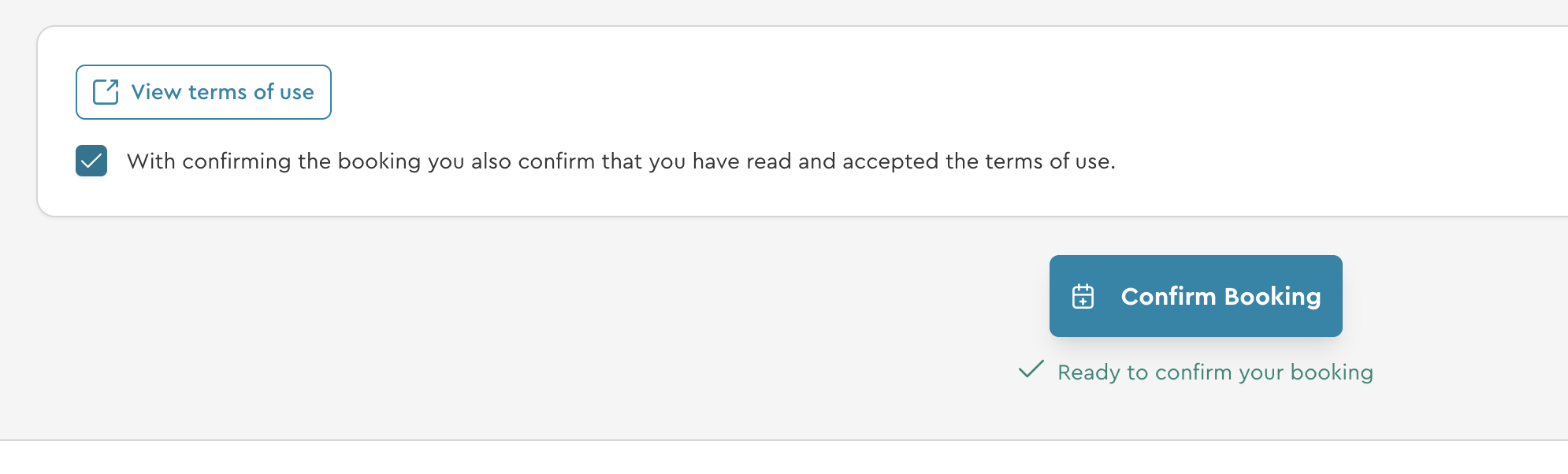Click the word "Booking" on the blue button
1568x474 pixels.
(x=1272, y=297)
